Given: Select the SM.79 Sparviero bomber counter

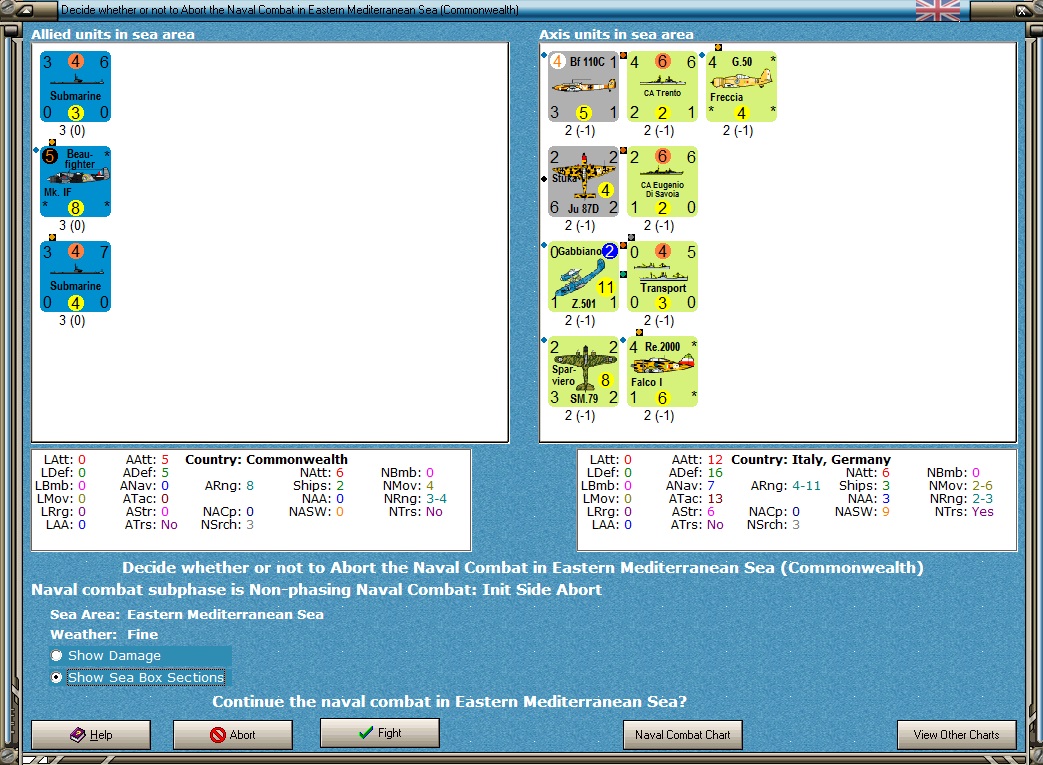Looking at the screenshot, I should pos(583,371).
